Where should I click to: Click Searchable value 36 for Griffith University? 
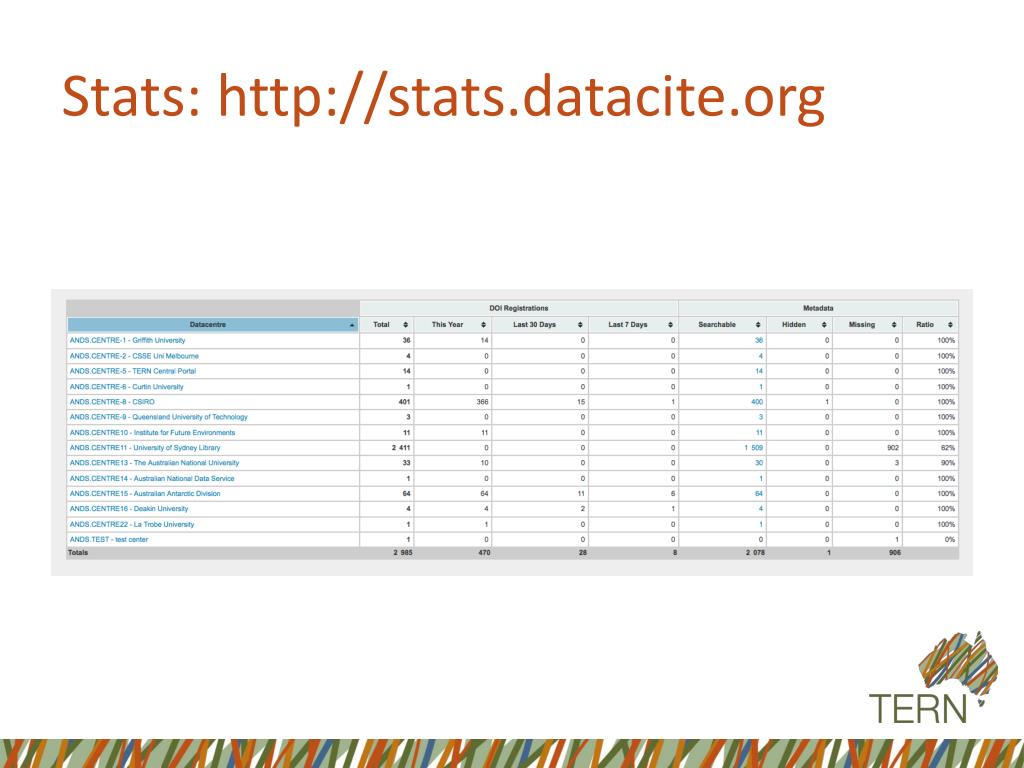[x=759, y=340]
